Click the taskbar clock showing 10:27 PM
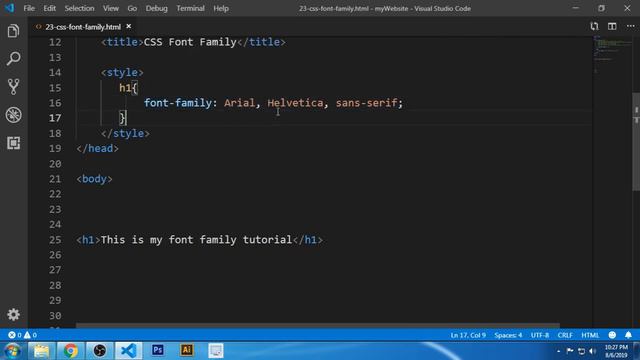Viewport: 640px width, 360px height. (616, 351)
